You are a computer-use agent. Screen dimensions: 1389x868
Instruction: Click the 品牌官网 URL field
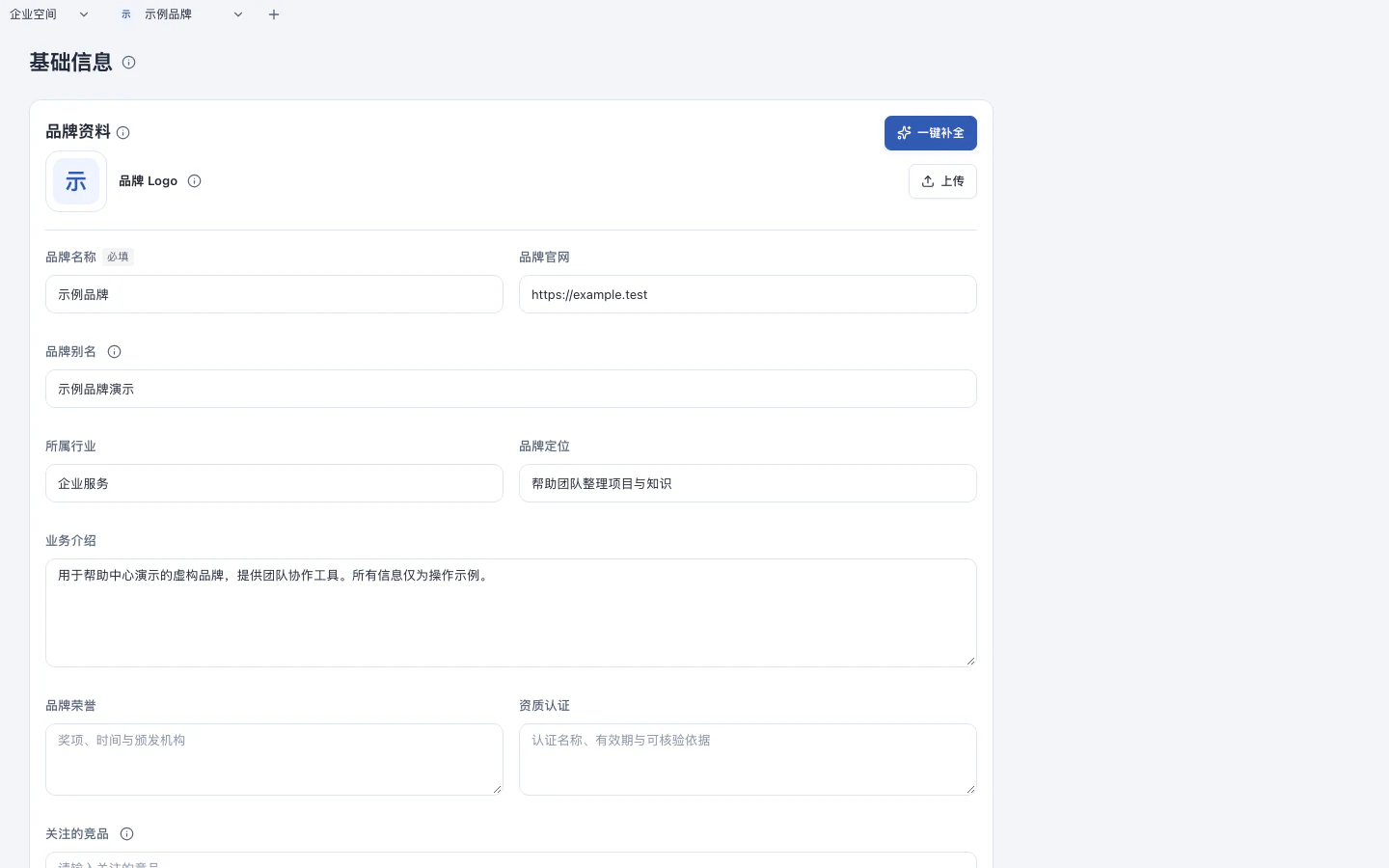[x=748, y=294]
